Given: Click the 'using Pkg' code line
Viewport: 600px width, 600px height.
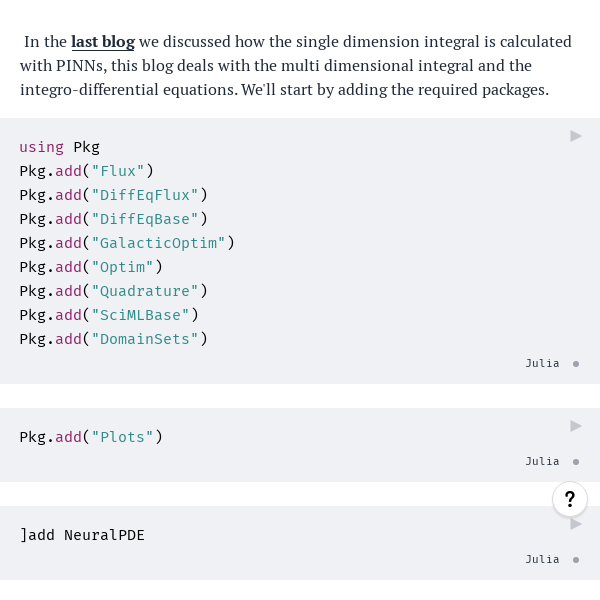Looking at the screenshot, I should click(60, 147).
